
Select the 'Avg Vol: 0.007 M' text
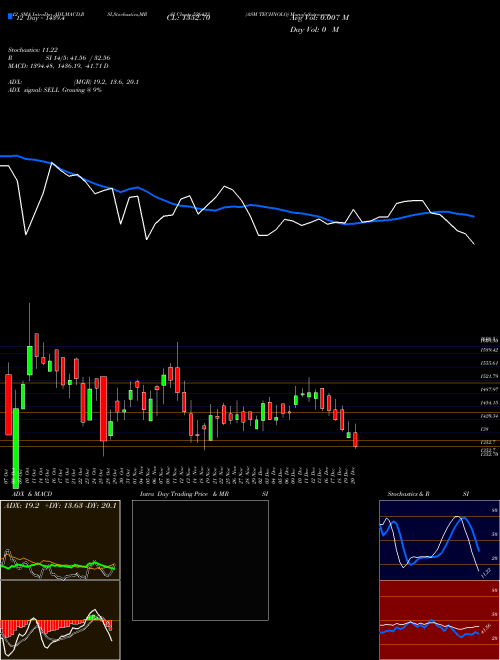coord(319,18)
